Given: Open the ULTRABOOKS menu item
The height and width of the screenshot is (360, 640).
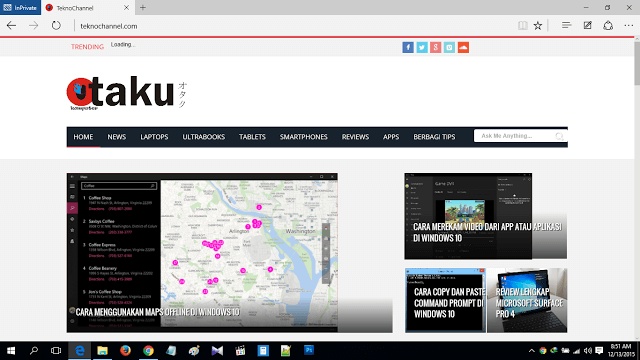Looking at the screenshot, I should [204, 137].
